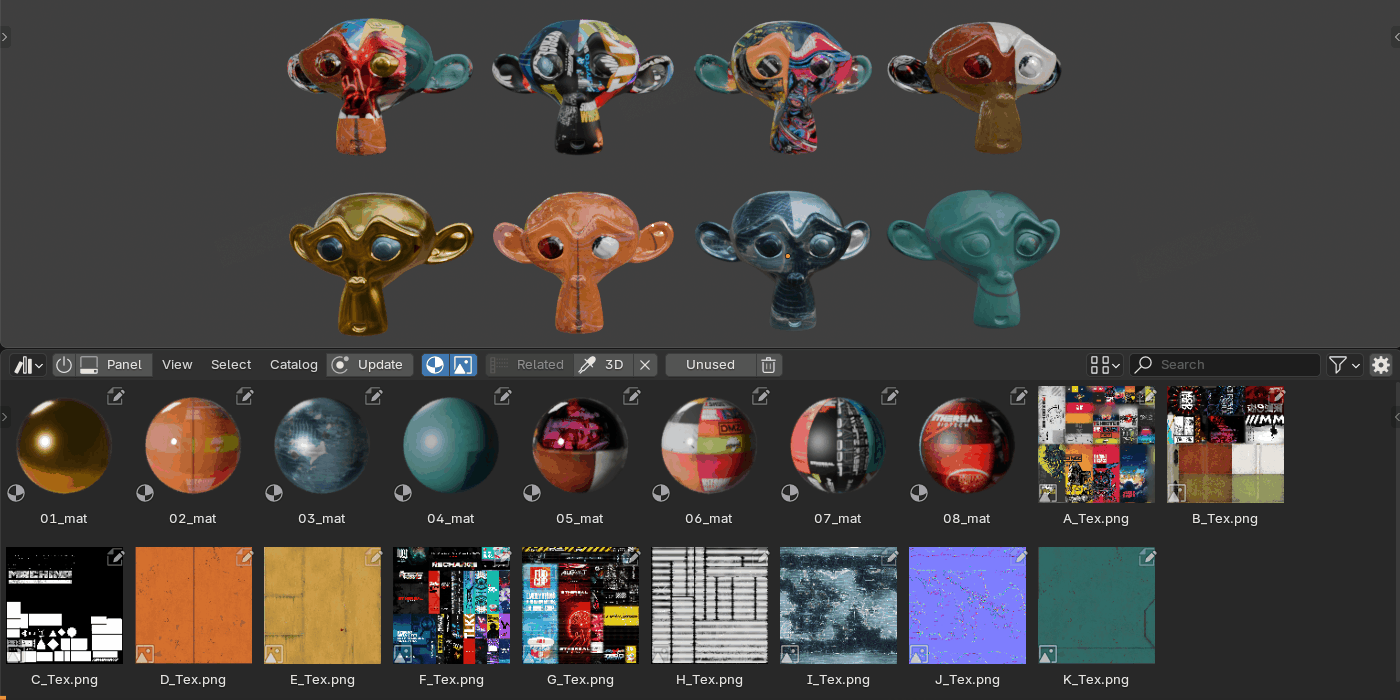The width and height of the screenshot is (1400, 700).
Task: Expand the viewport left sidebar arrow
Action: click(4, 37)
